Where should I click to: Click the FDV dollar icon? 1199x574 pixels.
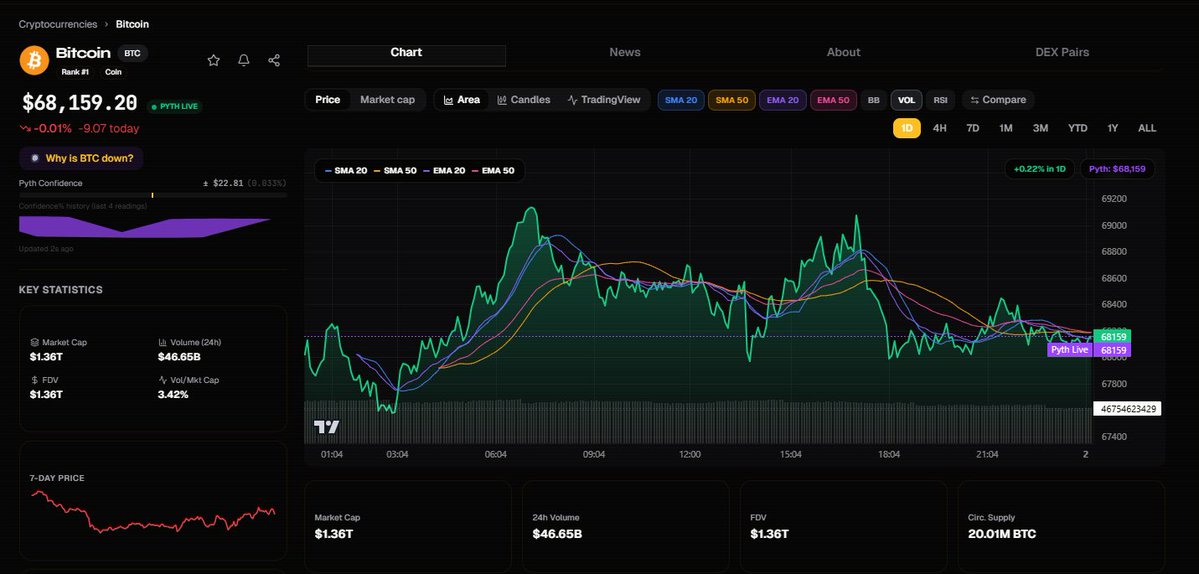click(x=34, y=380)
